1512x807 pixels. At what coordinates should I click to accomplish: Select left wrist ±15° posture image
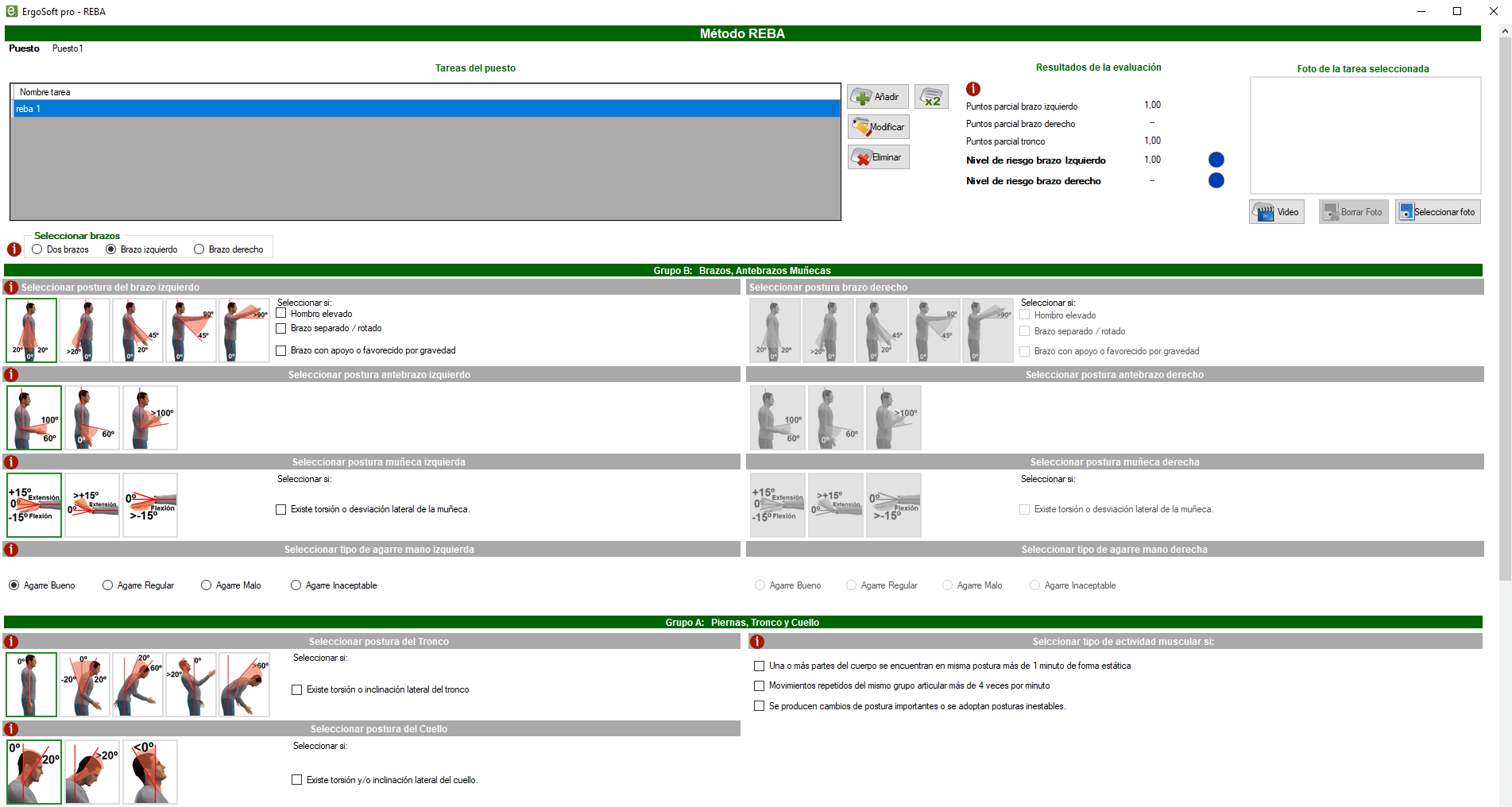pos(34,505)
